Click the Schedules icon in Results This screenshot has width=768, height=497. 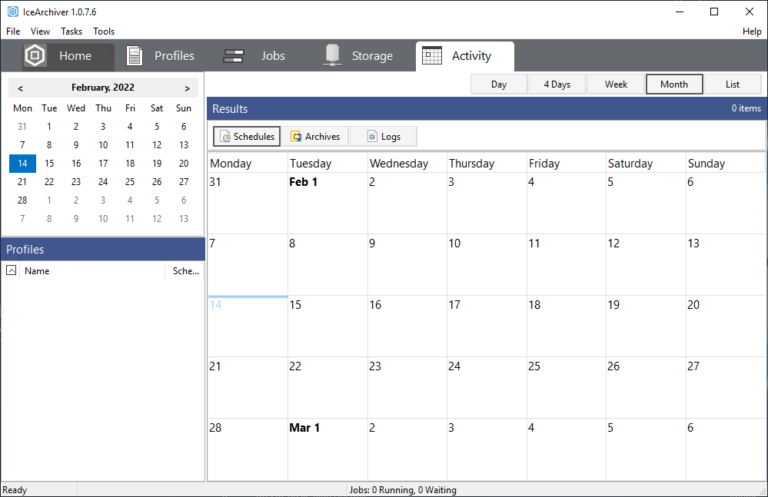[225, 137]
